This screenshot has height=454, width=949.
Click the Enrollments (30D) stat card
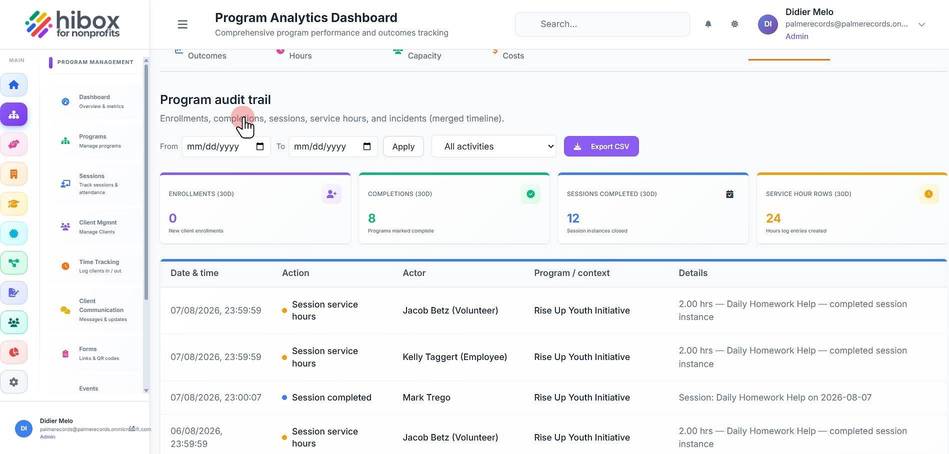coord(255,208)
